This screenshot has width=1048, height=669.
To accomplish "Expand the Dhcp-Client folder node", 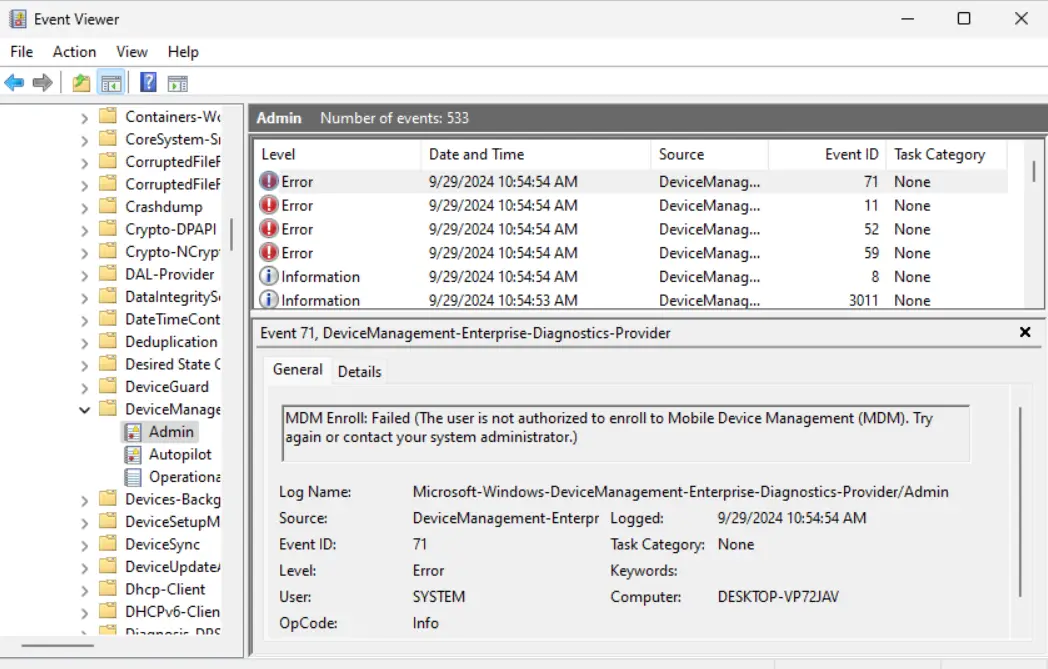I will 85,590.
